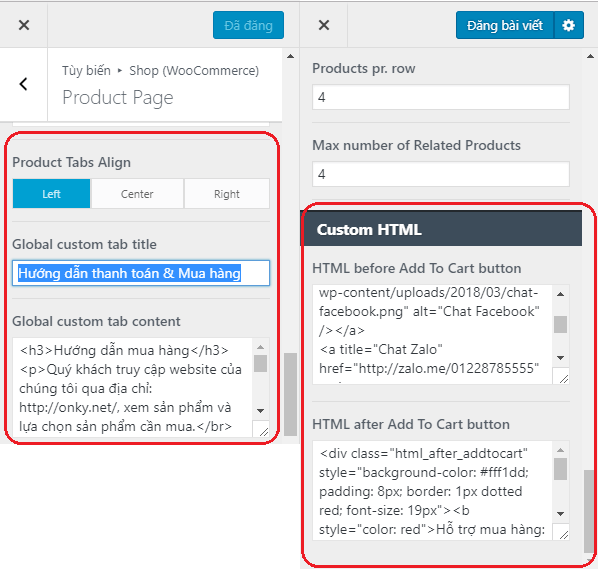The width and height of the screenshot is (598, 569).
Task: Click HTML before Add To Cart textarea
Action: (433, 334)
